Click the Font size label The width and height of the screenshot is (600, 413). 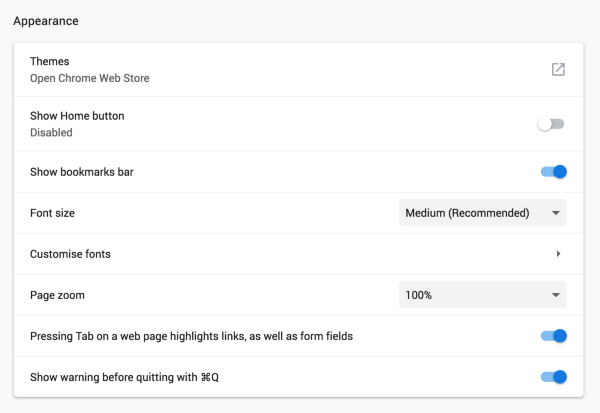pyautogui.click(x=53, y=213)
